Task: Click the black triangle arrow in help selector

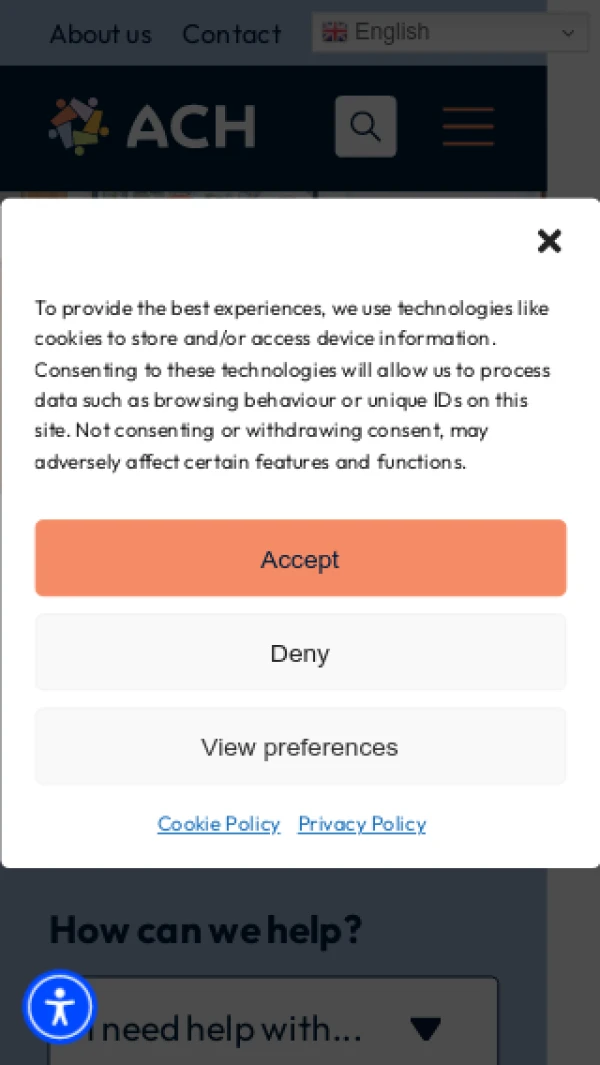Action: (425, 1029)
